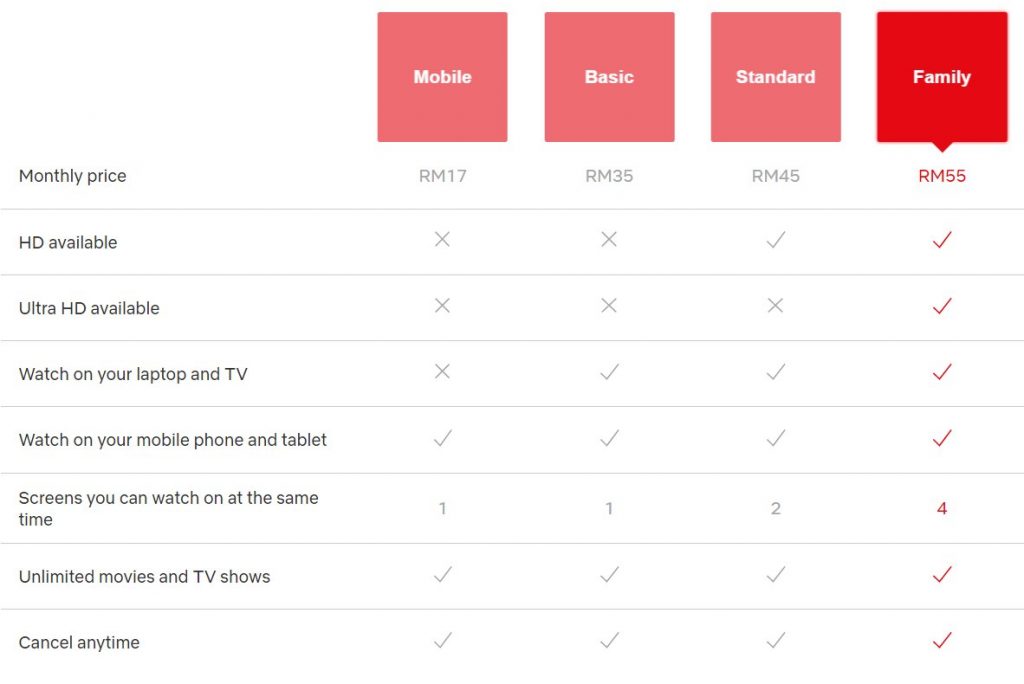Click Family's mobile phone and tablet checkmark
The height and width of the screenshot is (684, 1024).
(942, 438)
